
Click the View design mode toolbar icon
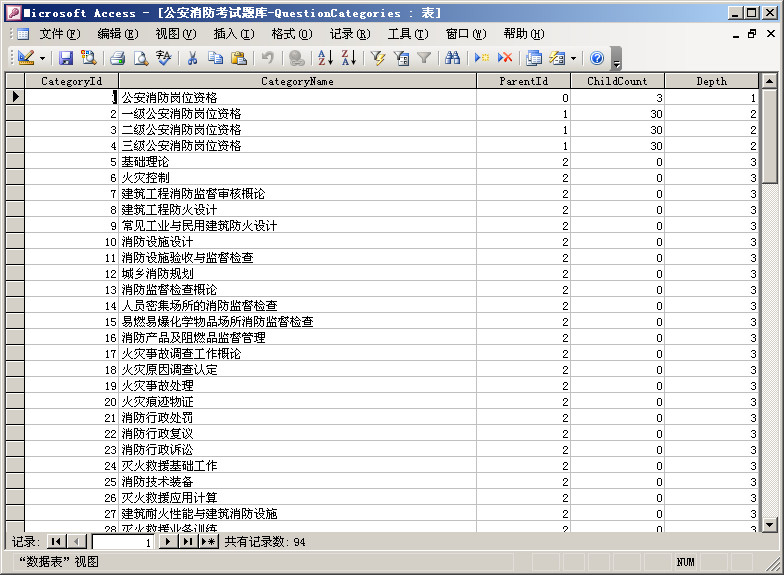26,58
